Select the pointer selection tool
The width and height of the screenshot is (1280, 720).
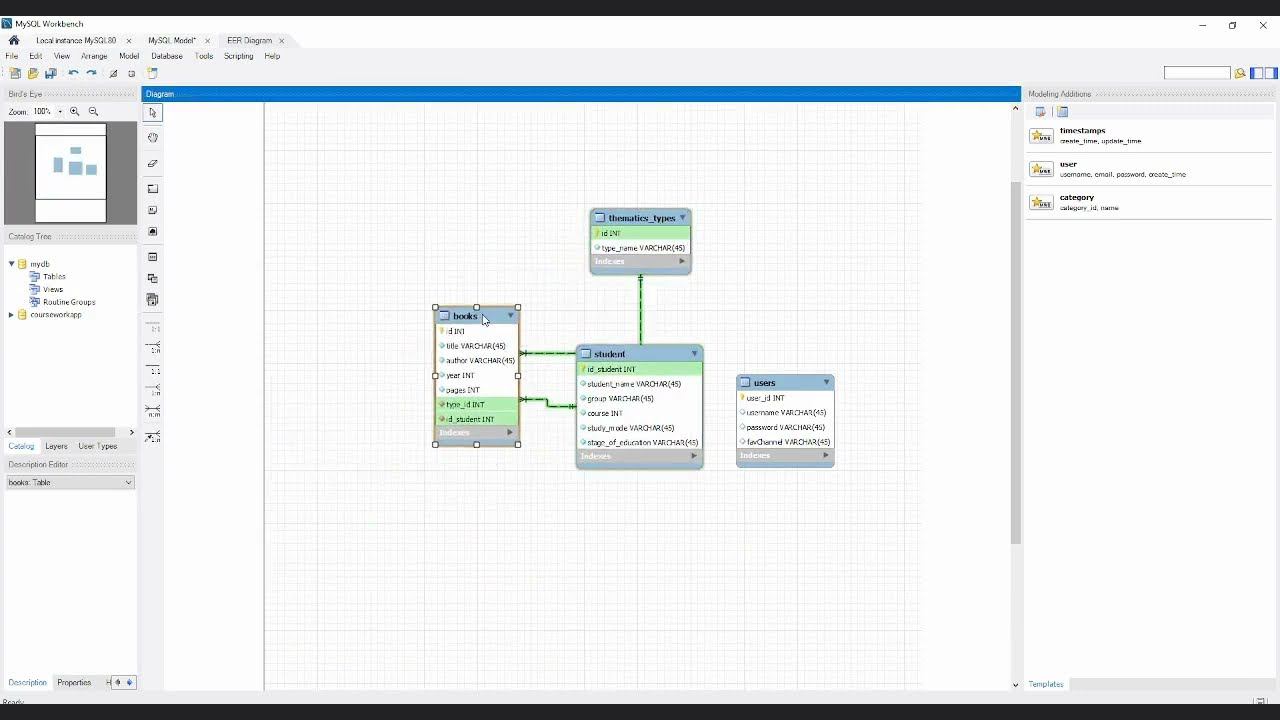(153, 113)
